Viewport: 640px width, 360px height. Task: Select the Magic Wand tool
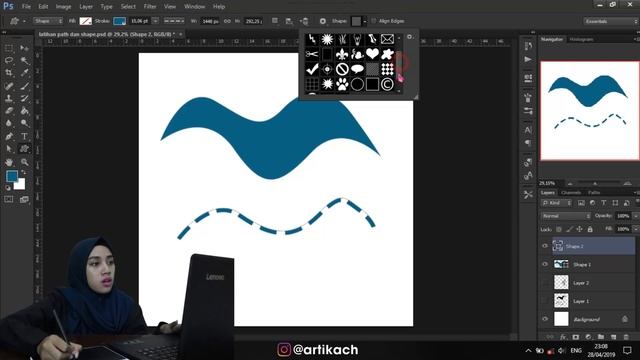tap(24, 61)
